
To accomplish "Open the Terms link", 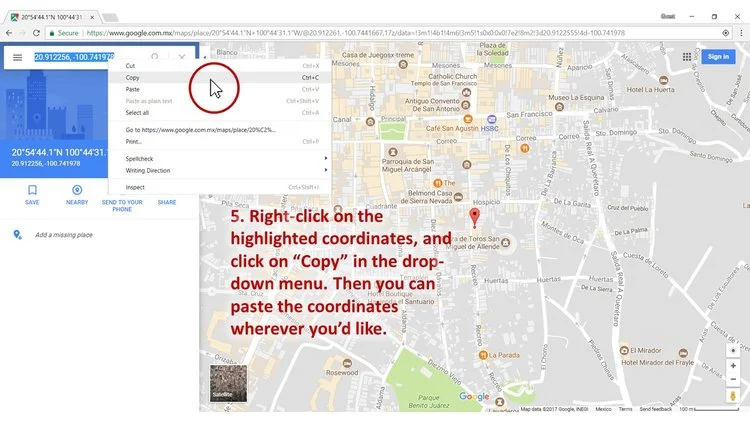I will [x=625, y=409].
